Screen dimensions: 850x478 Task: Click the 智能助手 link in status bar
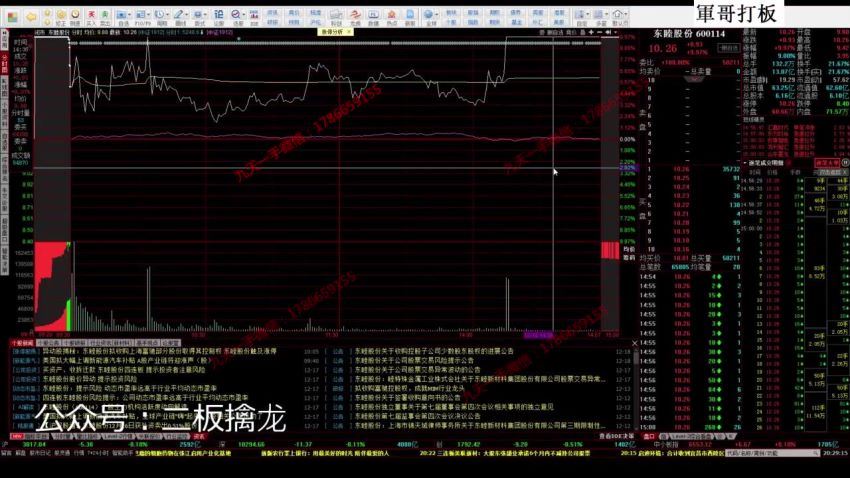point(122,453)
